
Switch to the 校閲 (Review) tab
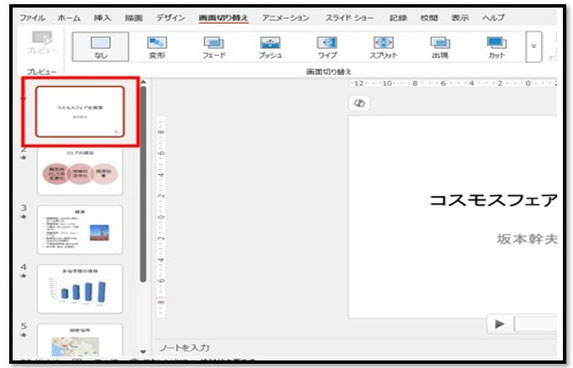429,18
